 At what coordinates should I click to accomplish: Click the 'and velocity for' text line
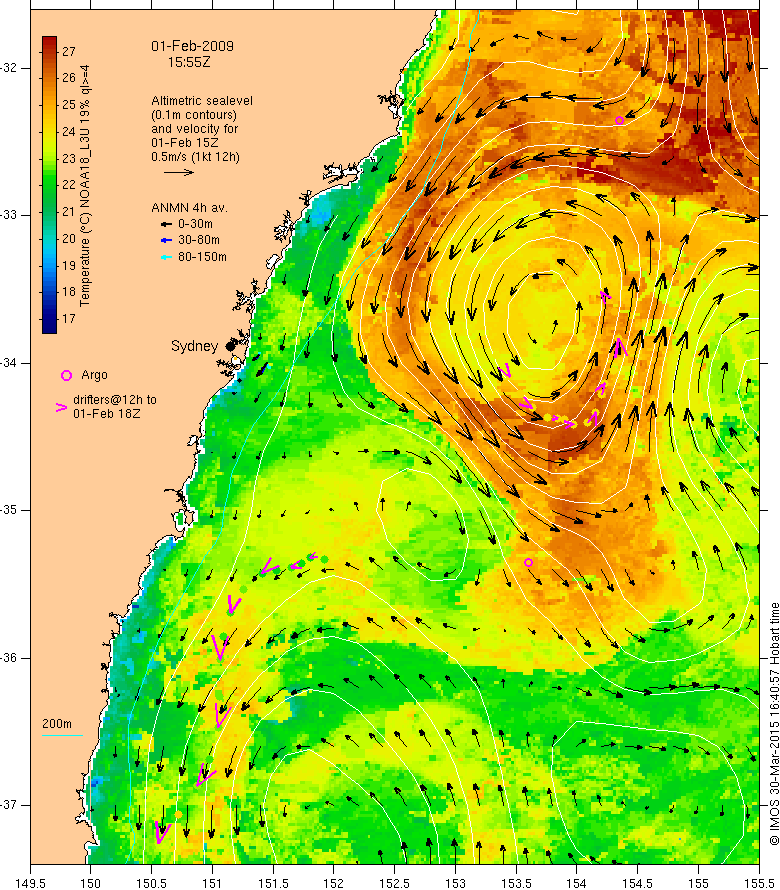[x=195, y=129]
